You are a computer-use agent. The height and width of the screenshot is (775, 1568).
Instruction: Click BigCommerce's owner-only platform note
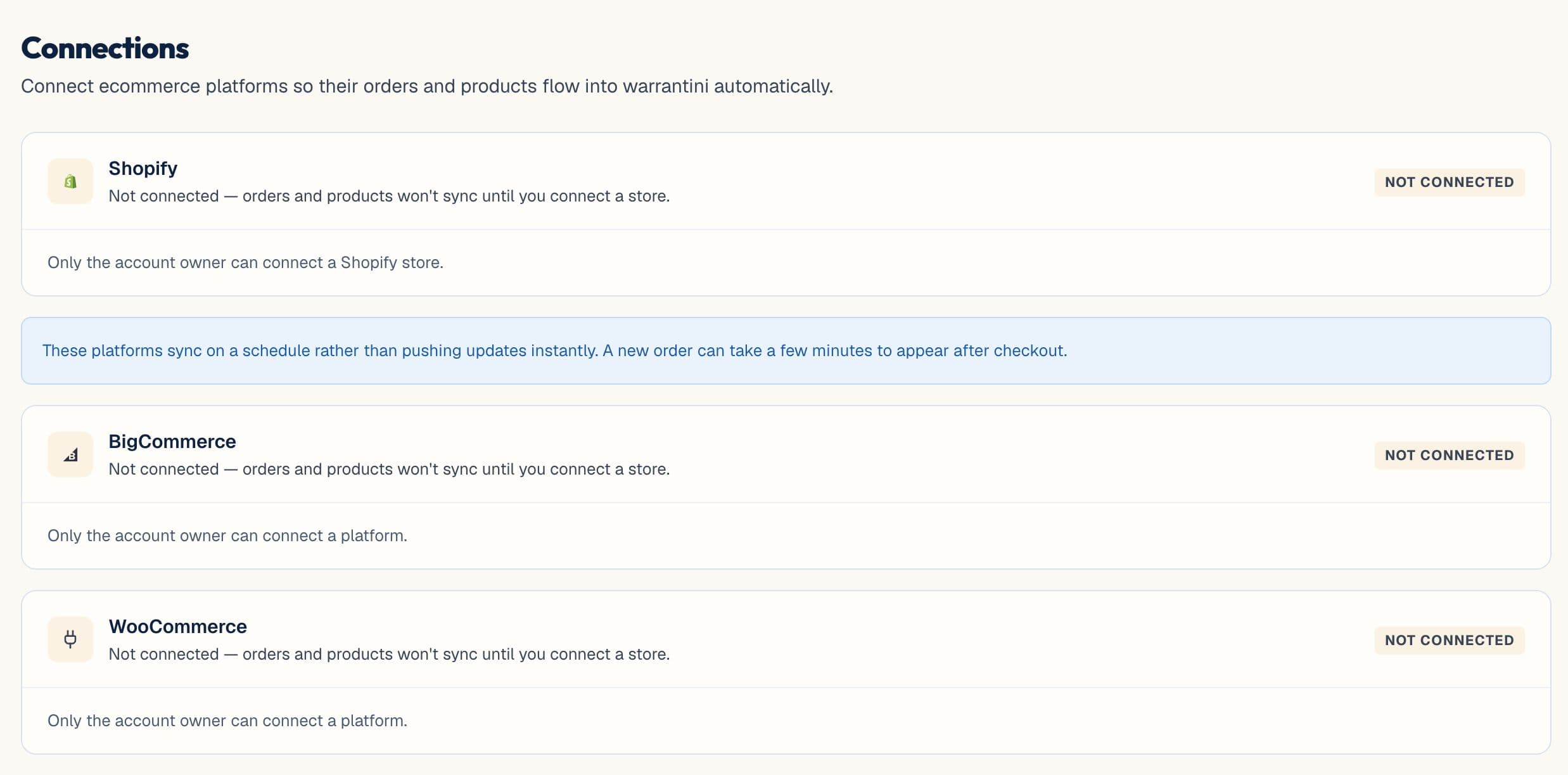[x=227, y=535]
